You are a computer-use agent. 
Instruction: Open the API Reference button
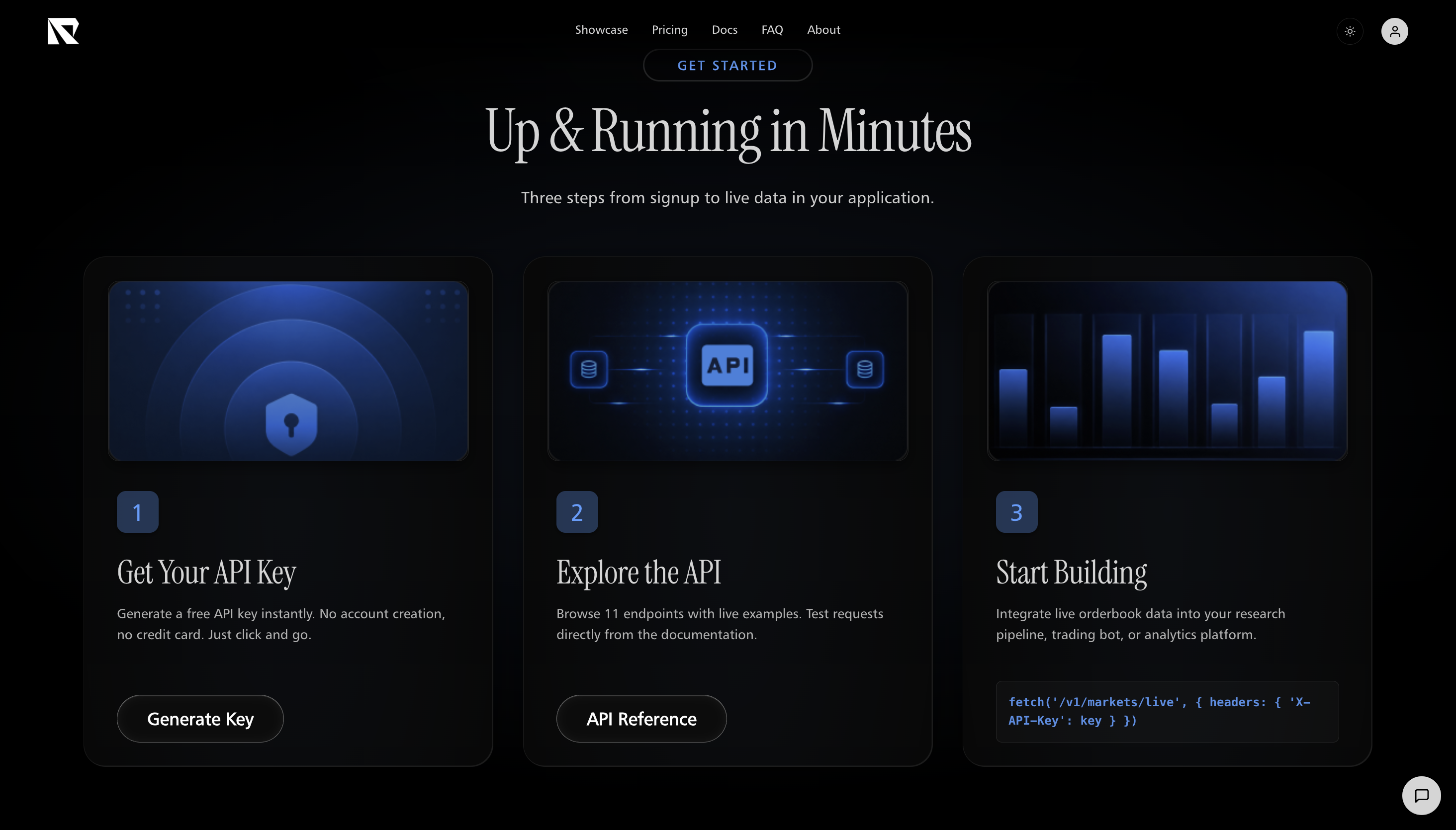tap(641, 718)
